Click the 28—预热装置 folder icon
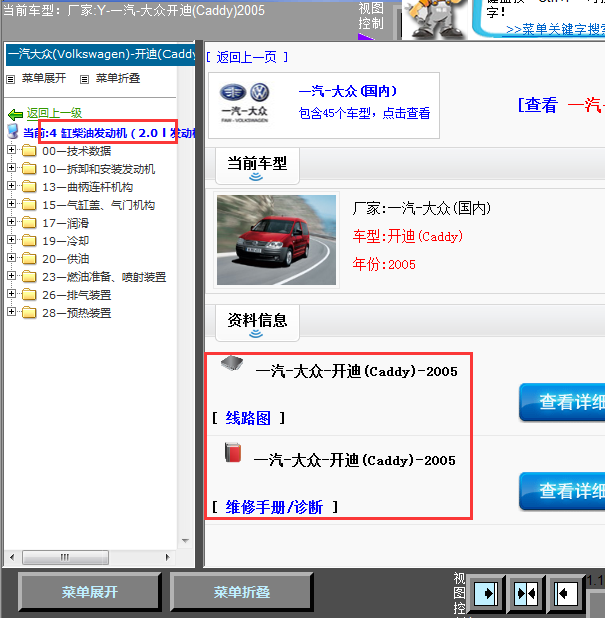 (29, 313)
